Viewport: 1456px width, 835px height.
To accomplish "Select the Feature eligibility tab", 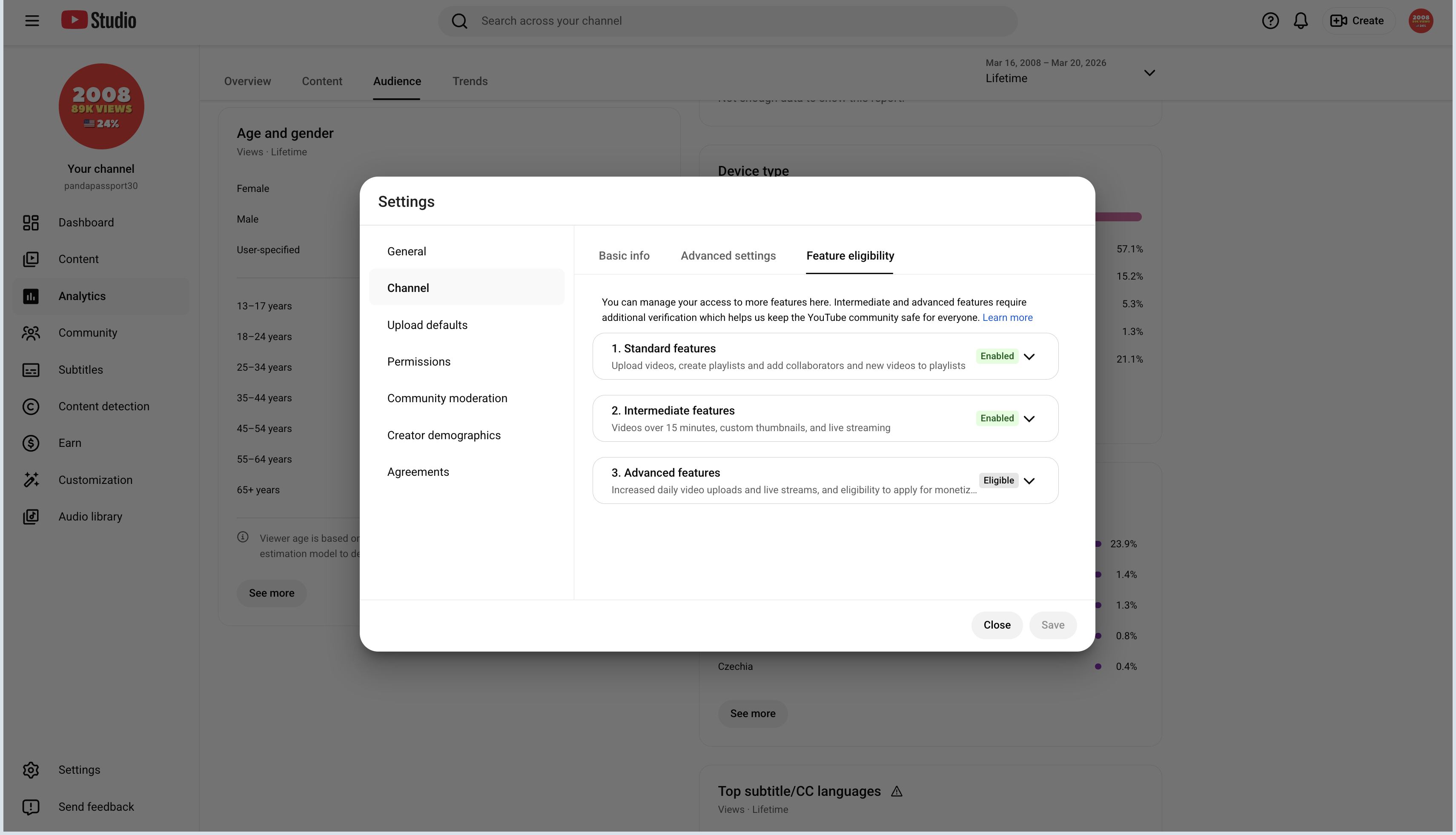I will 850,256.
